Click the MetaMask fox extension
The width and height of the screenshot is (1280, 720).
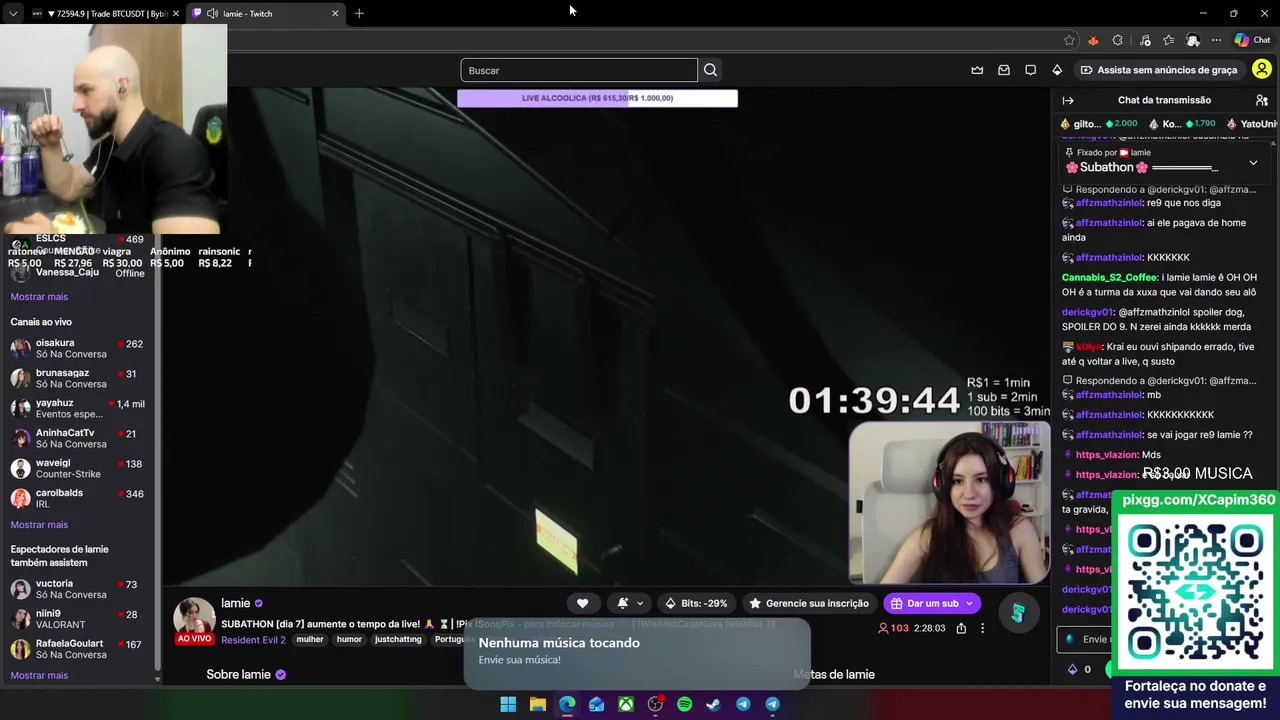(1092, 40)
